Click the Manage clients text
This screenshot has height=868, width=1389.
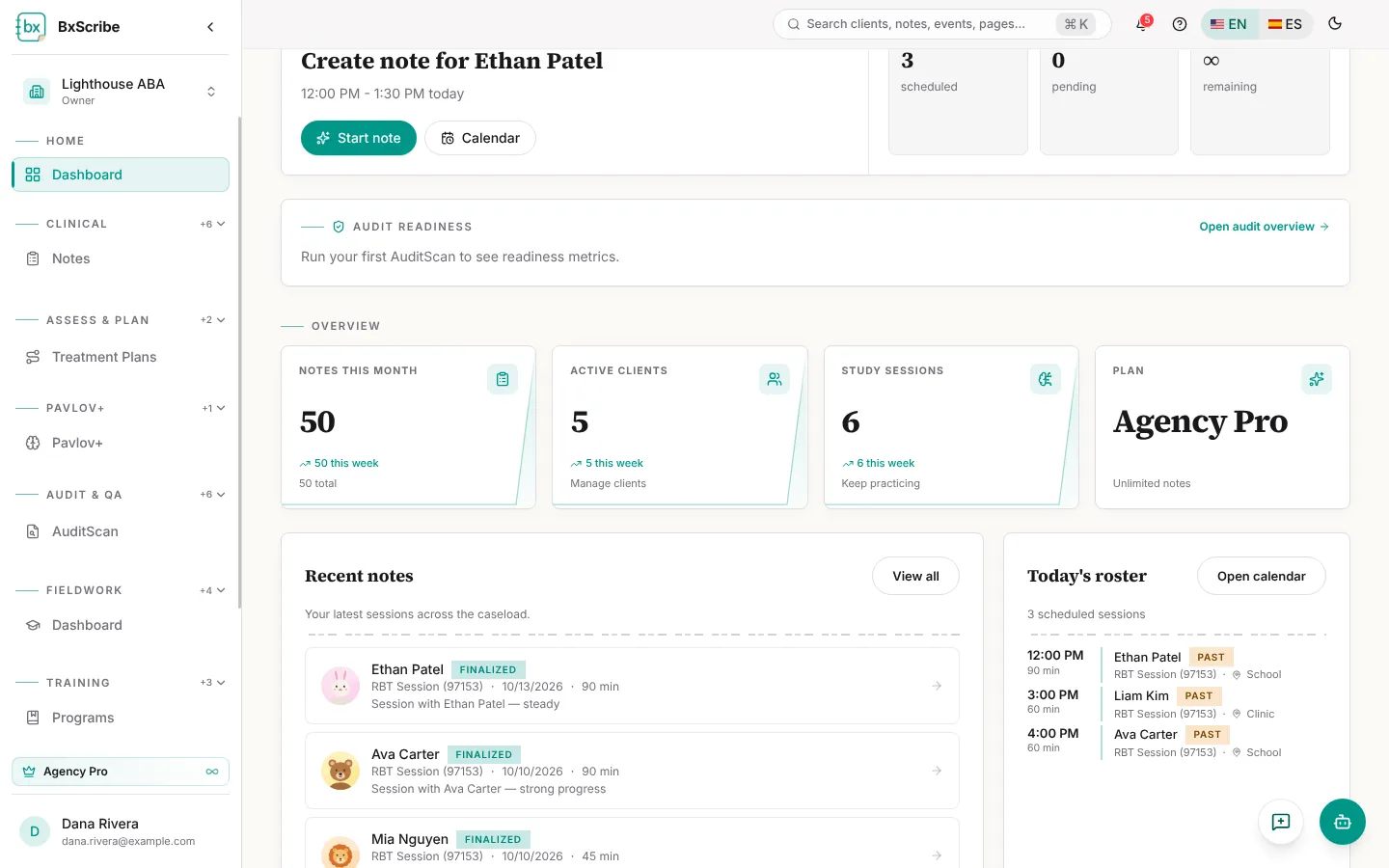tap(608, 483)
